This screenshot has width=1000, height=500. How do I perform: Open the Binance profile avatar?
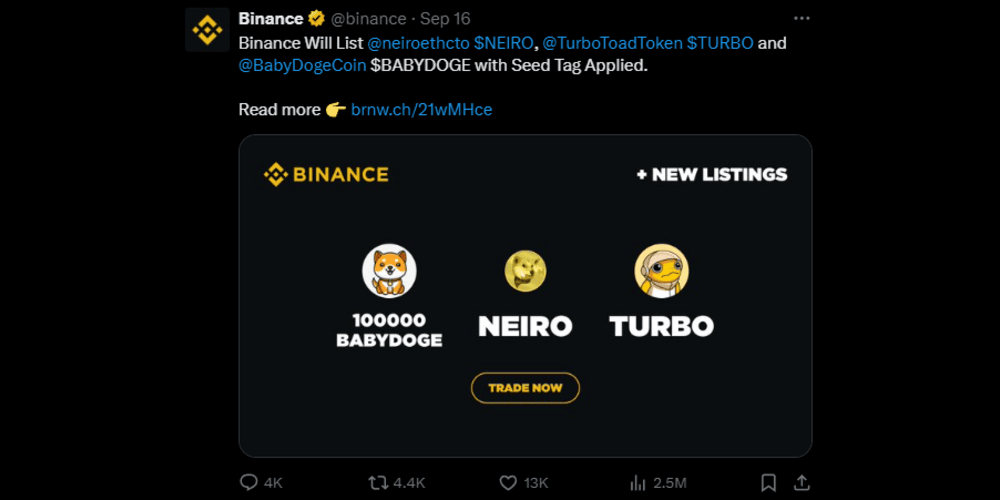pos(207,29)
